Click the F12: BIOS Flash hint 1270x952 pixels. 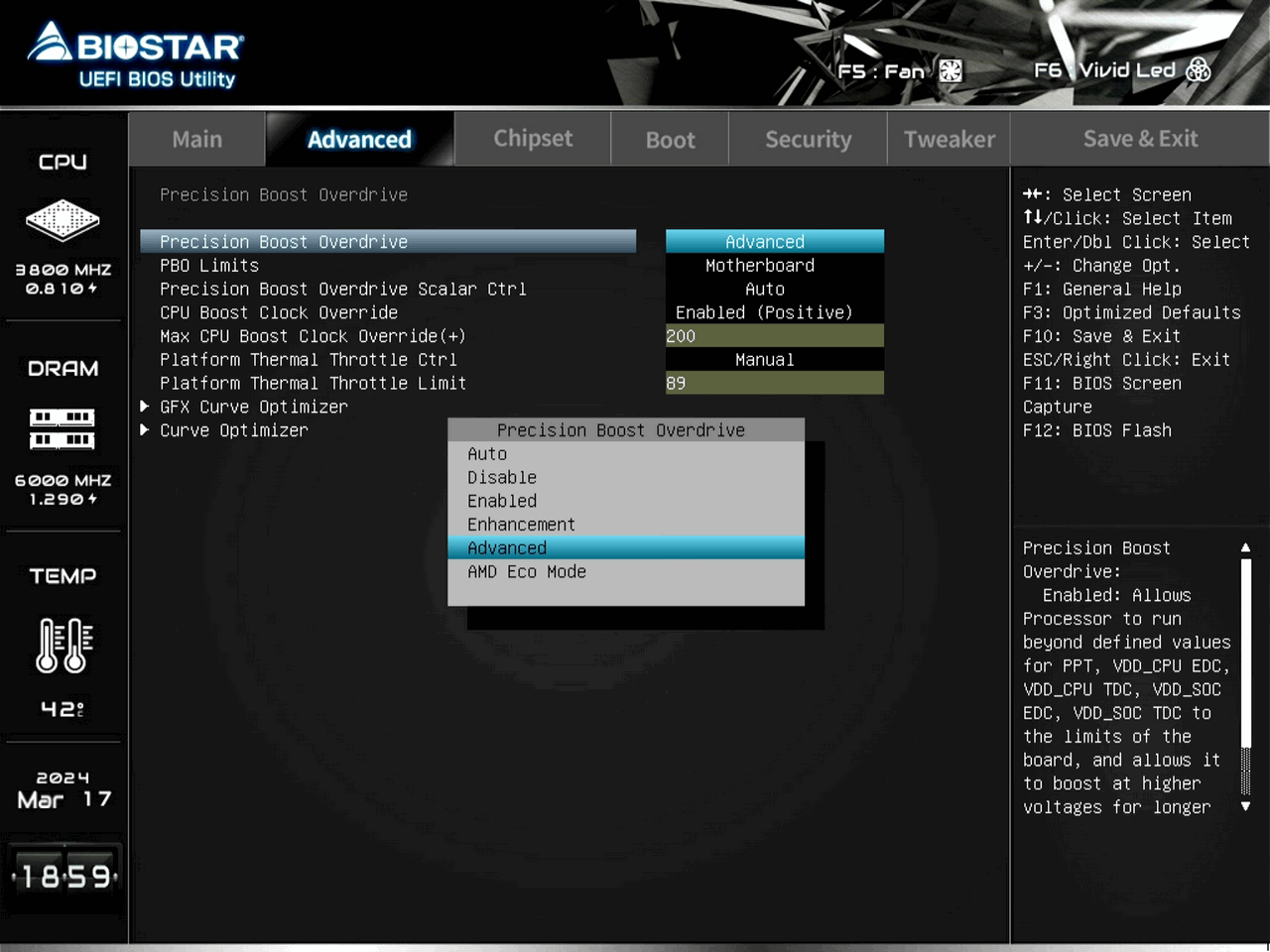point(1097,430)
